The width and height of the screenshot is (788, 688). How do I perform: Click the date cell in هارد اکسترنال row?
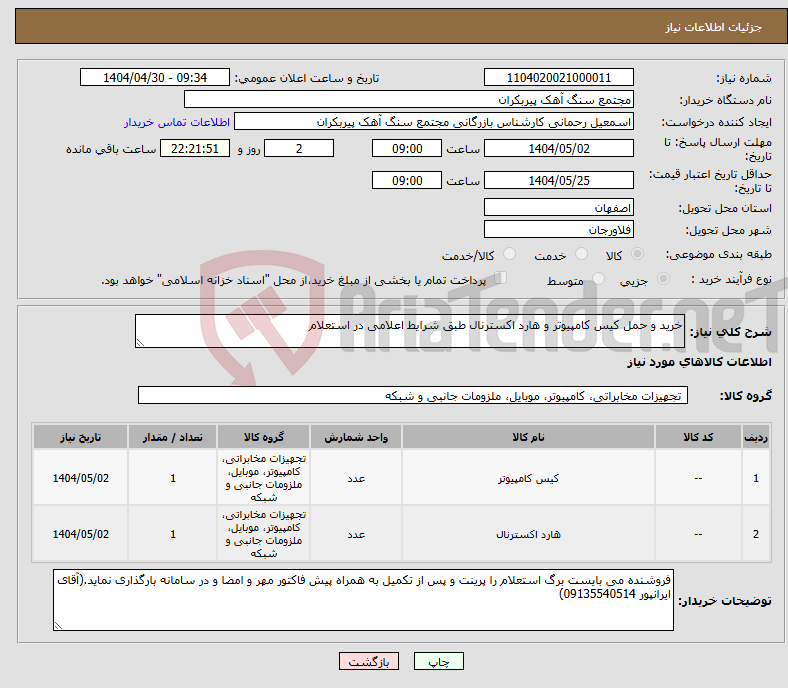[x=80, y=534]
